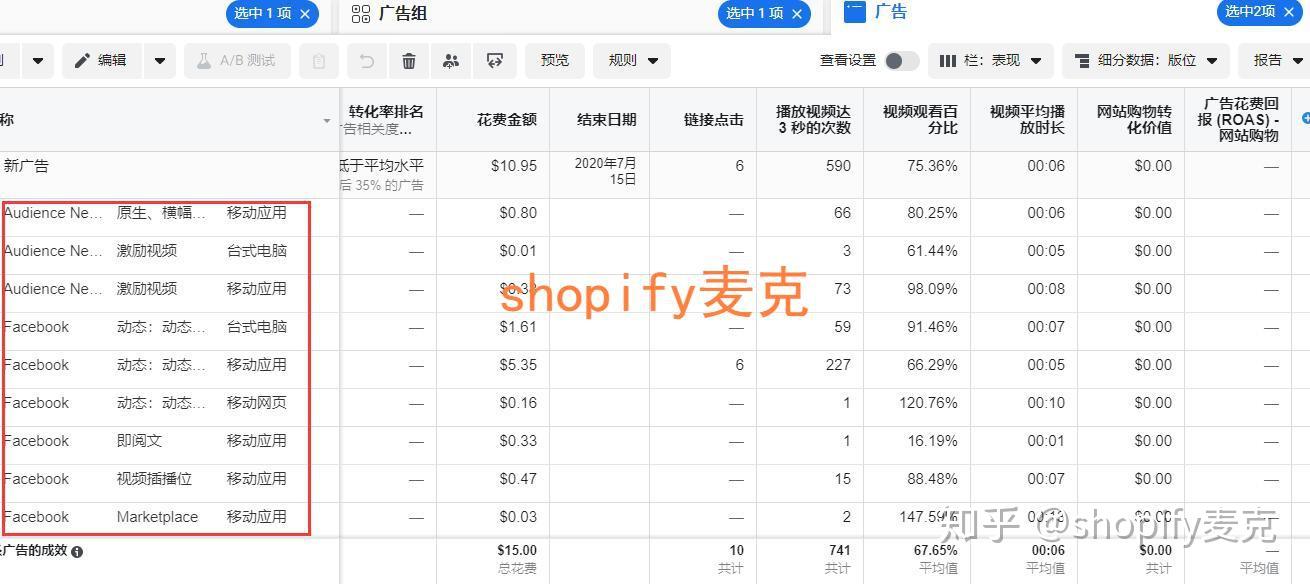The height and width of the screenshot is (584, 1310).
Task: Clear the 选中2项 selection pill
Action: [1288, 12]
